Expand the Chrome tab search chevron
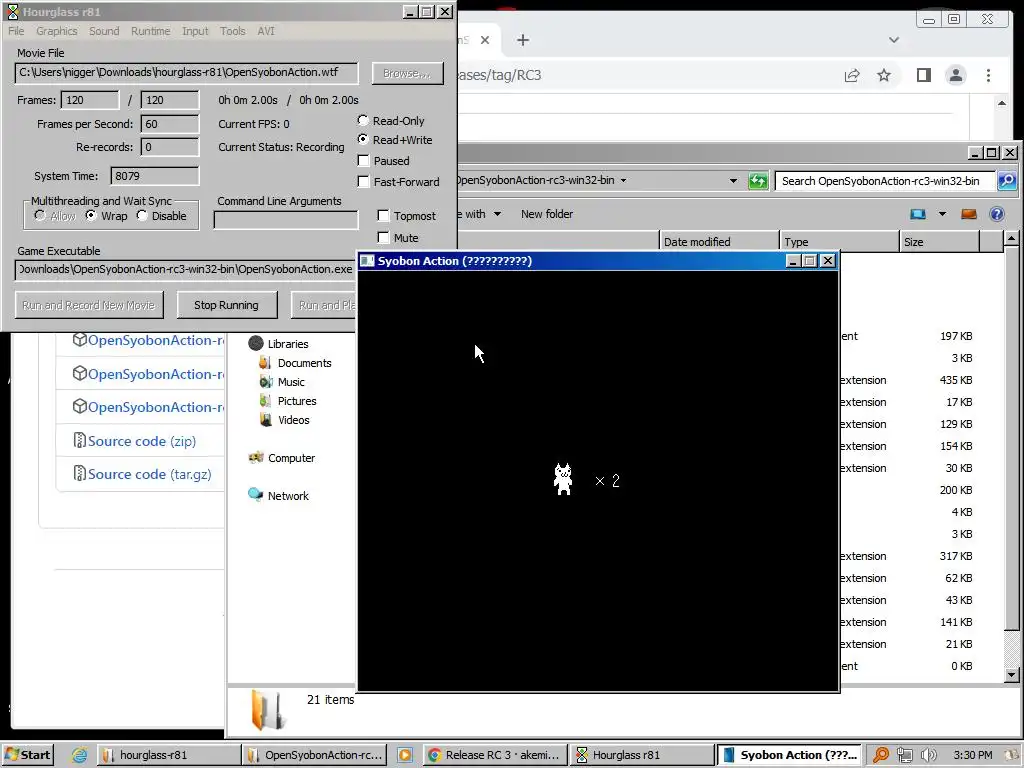This screenshot has height=768, width=1024. [893, 40]
